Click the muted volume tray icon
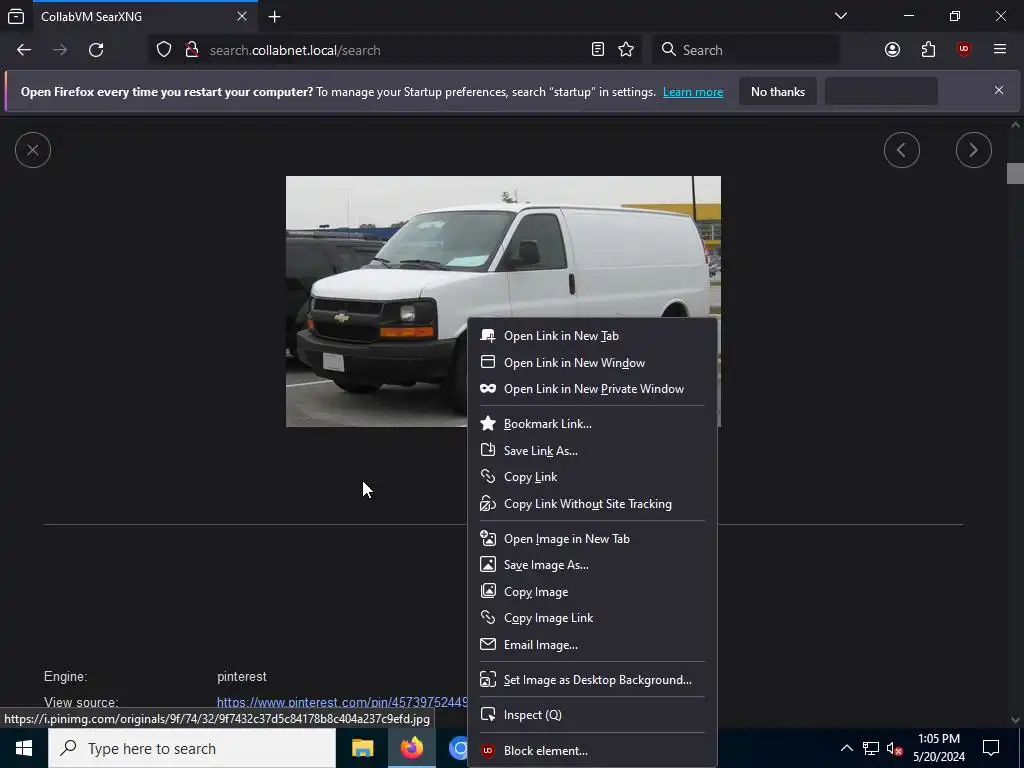 pos(895,748)
